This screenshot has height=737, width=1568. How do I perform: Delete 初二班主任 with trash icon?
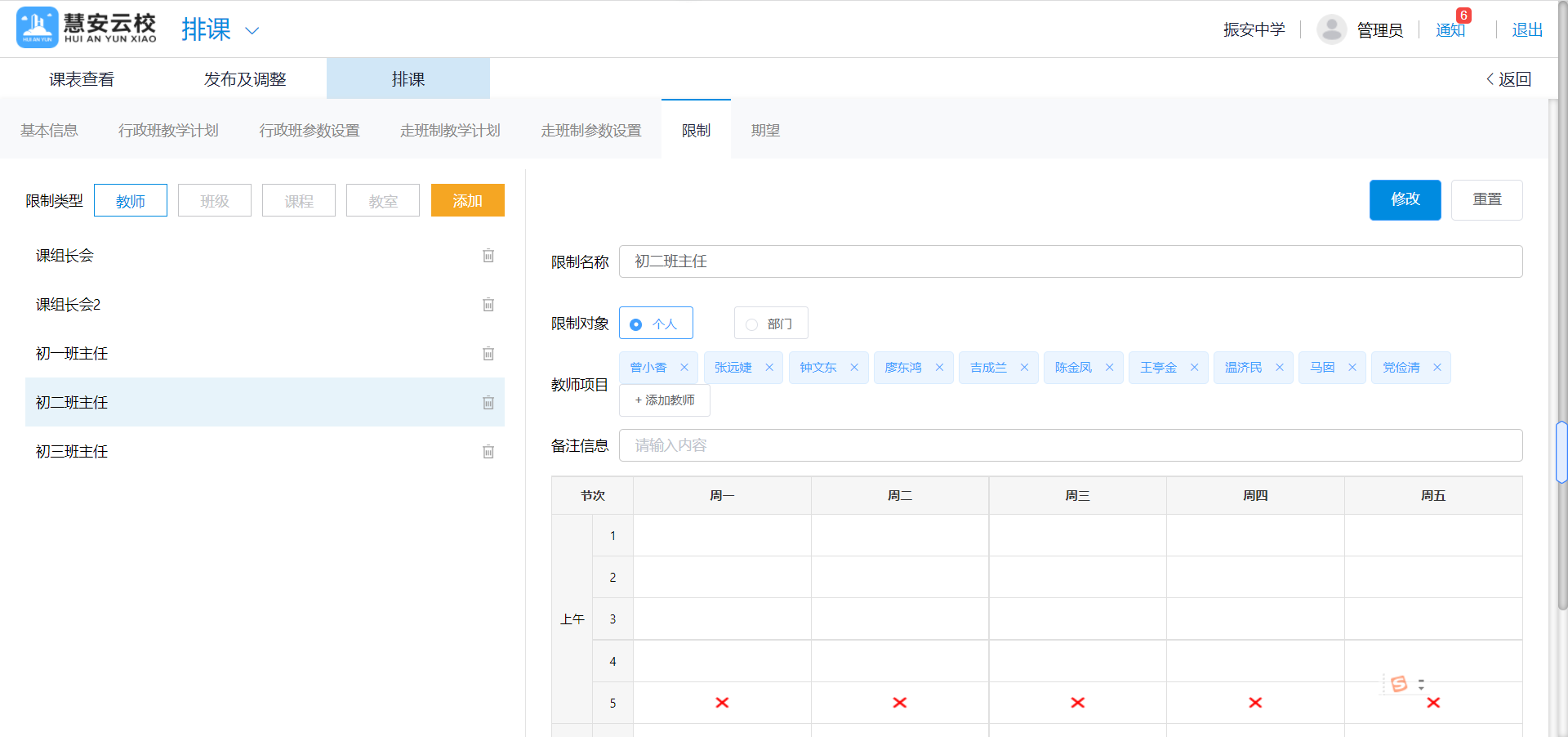point(488,403)
